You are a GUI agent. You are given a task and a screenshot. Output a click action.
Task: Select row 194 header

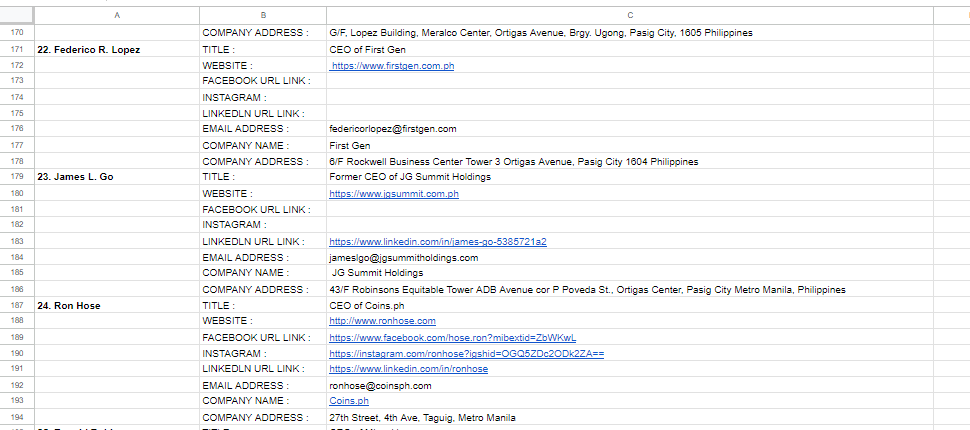(x=17, y=417)
